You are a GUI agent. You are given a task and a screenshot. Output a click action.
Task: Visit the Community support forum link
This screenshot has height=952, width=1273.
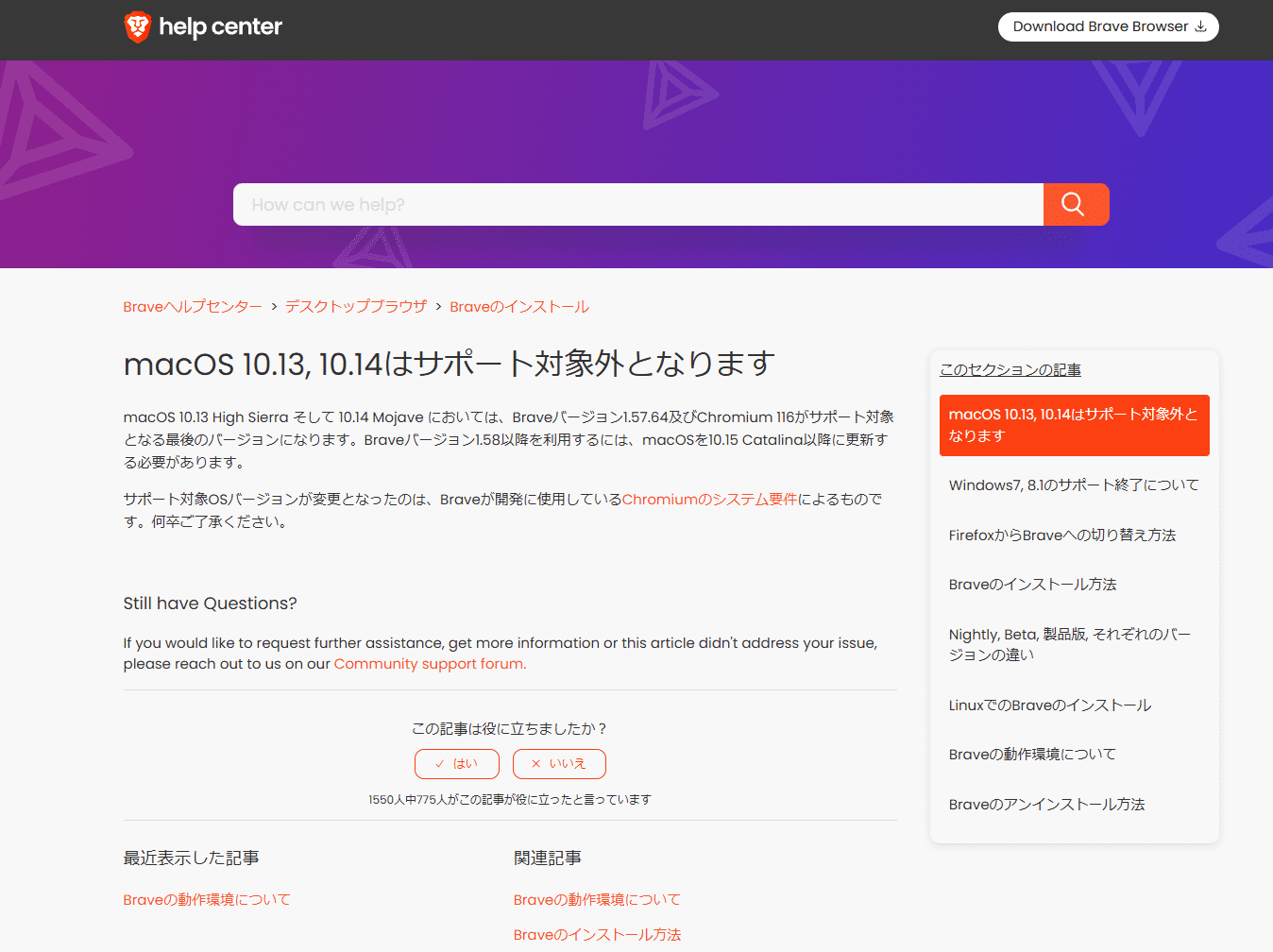coord(430,664)
